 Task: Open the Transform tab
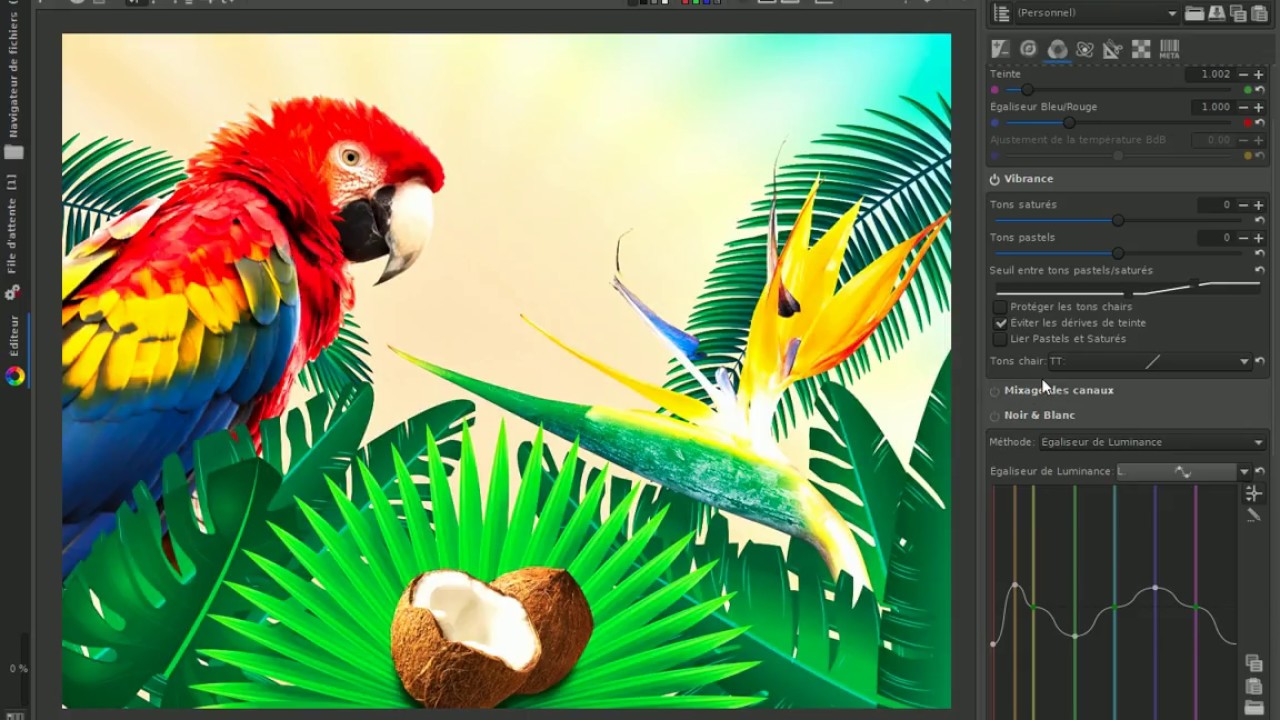[1113, 49]
